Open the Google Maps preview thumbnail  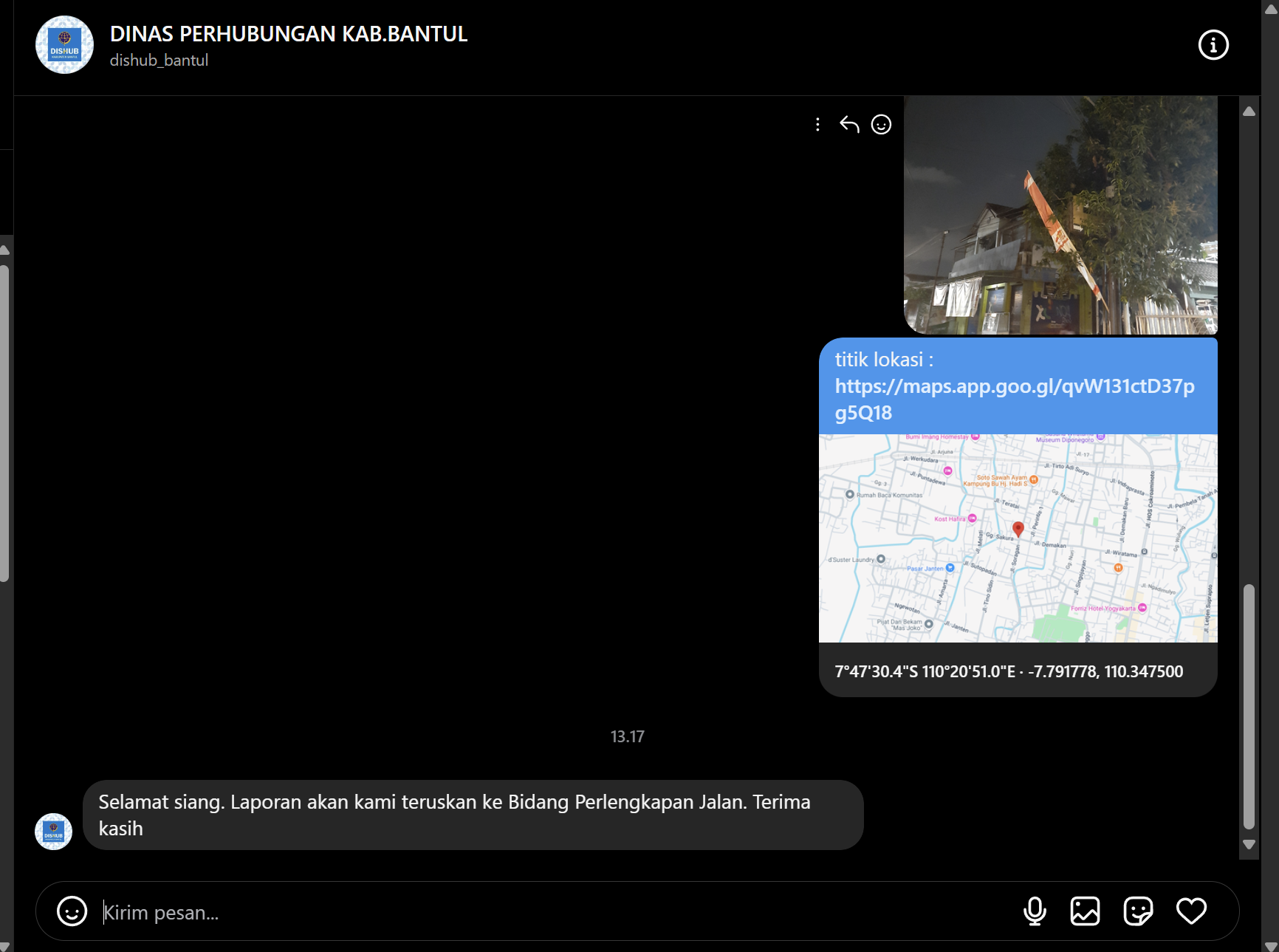pos(1018,538)
